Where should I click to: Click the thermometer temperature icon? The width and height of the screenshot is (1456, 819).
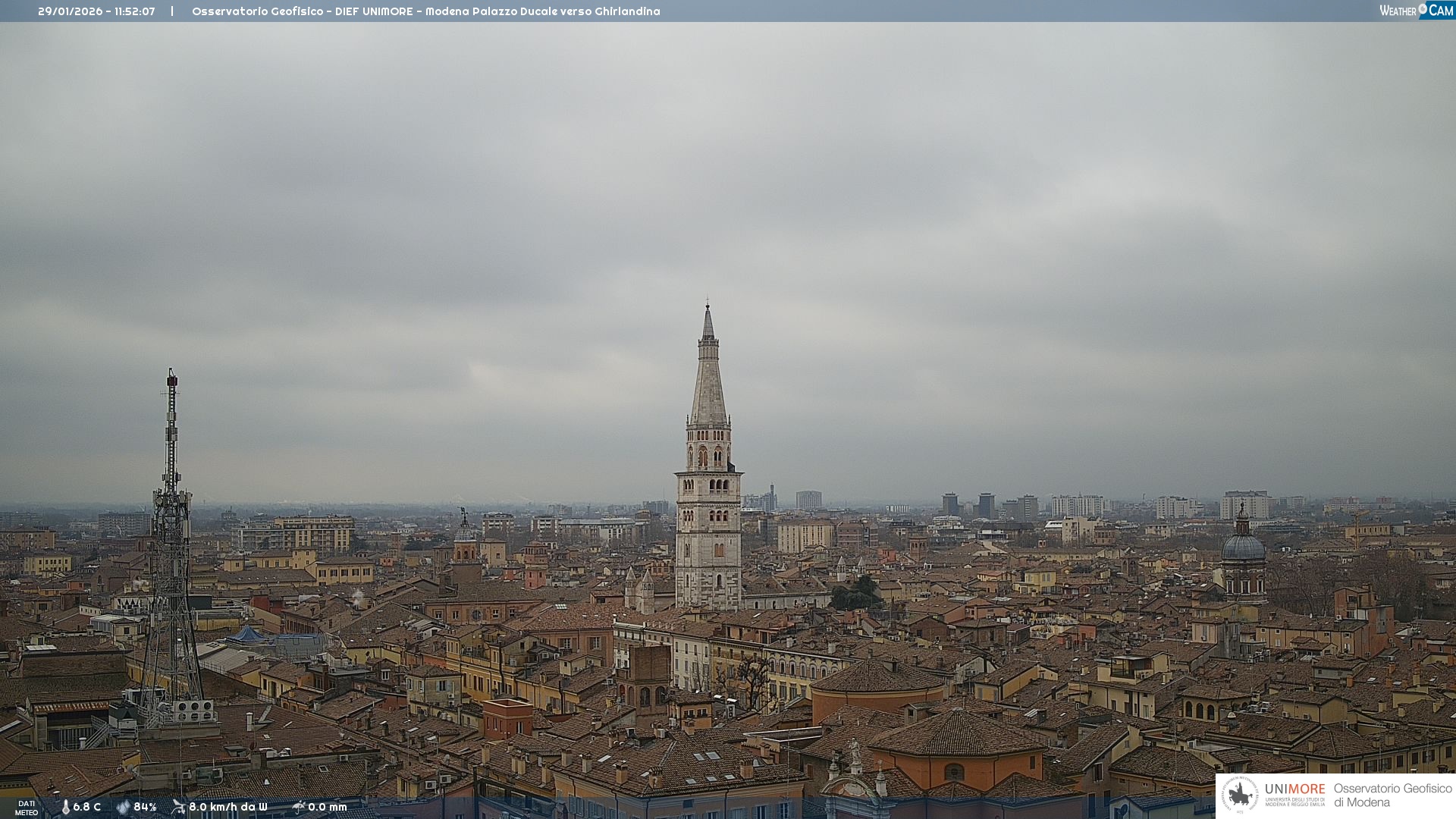point(65,807)
